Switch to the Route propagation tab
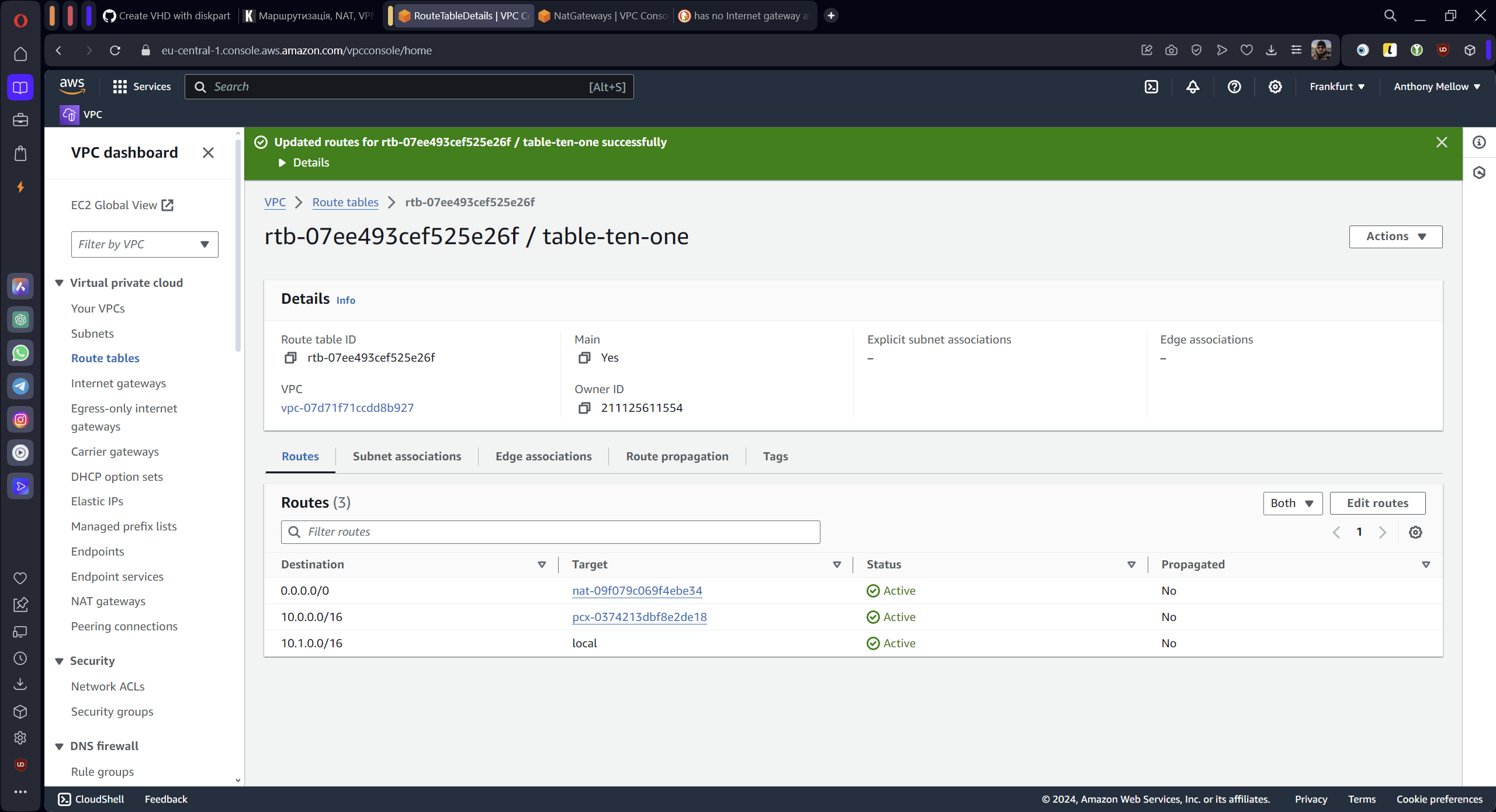The height and width of the screenshot is (812, 1496). tap(677, 456)
